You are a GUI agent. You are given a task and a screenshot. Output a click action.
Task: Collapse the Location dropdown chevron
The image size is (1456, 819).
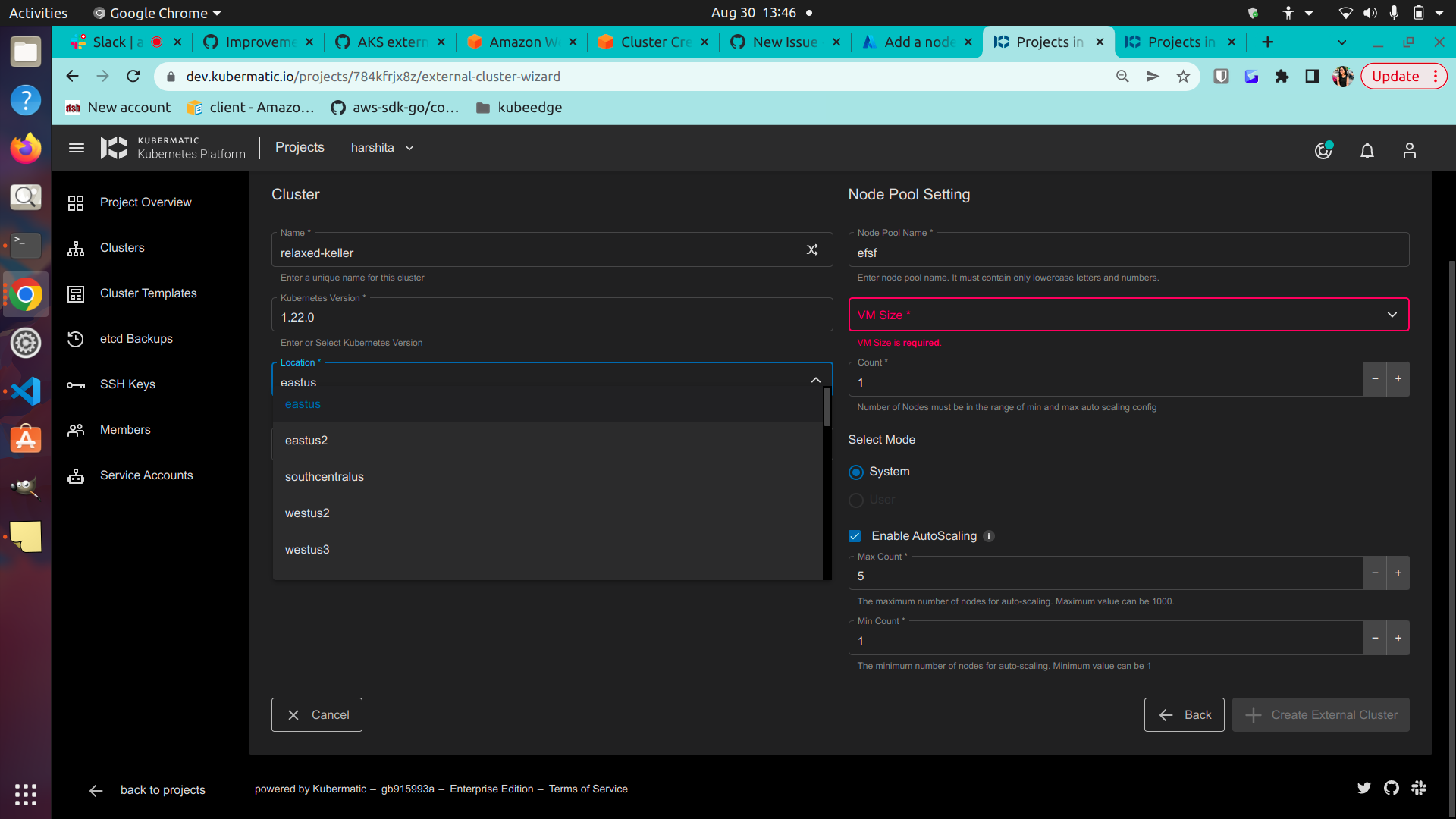(x=816, y=380)
